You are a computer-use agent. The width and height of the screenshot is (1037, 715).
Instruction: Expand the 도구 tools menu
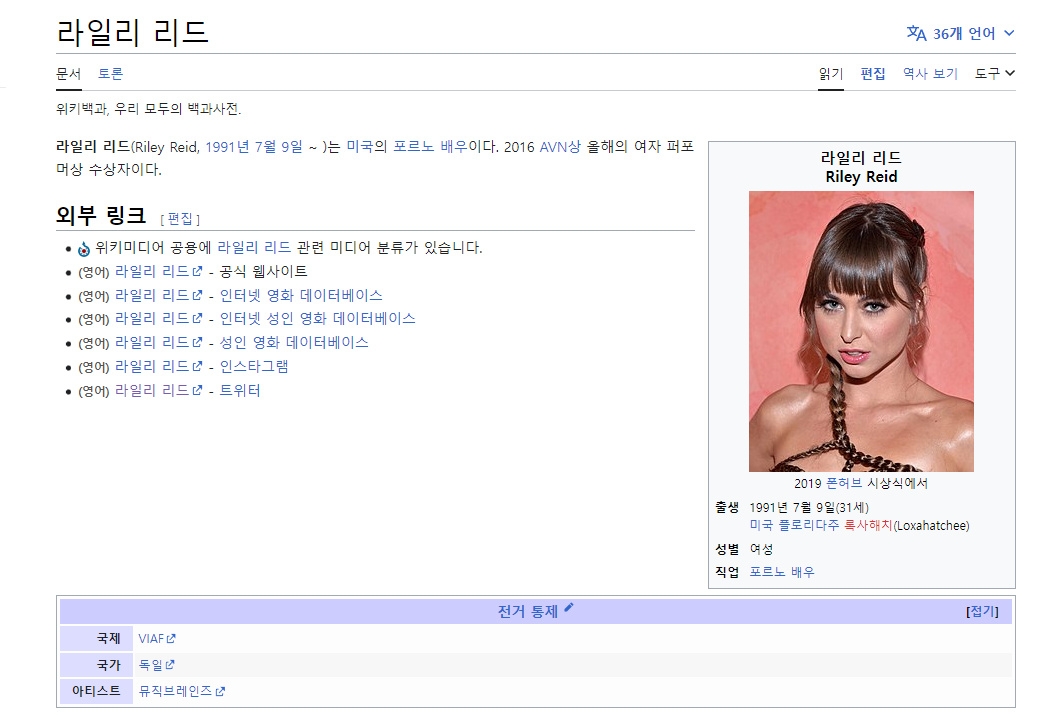click(994, 73)
